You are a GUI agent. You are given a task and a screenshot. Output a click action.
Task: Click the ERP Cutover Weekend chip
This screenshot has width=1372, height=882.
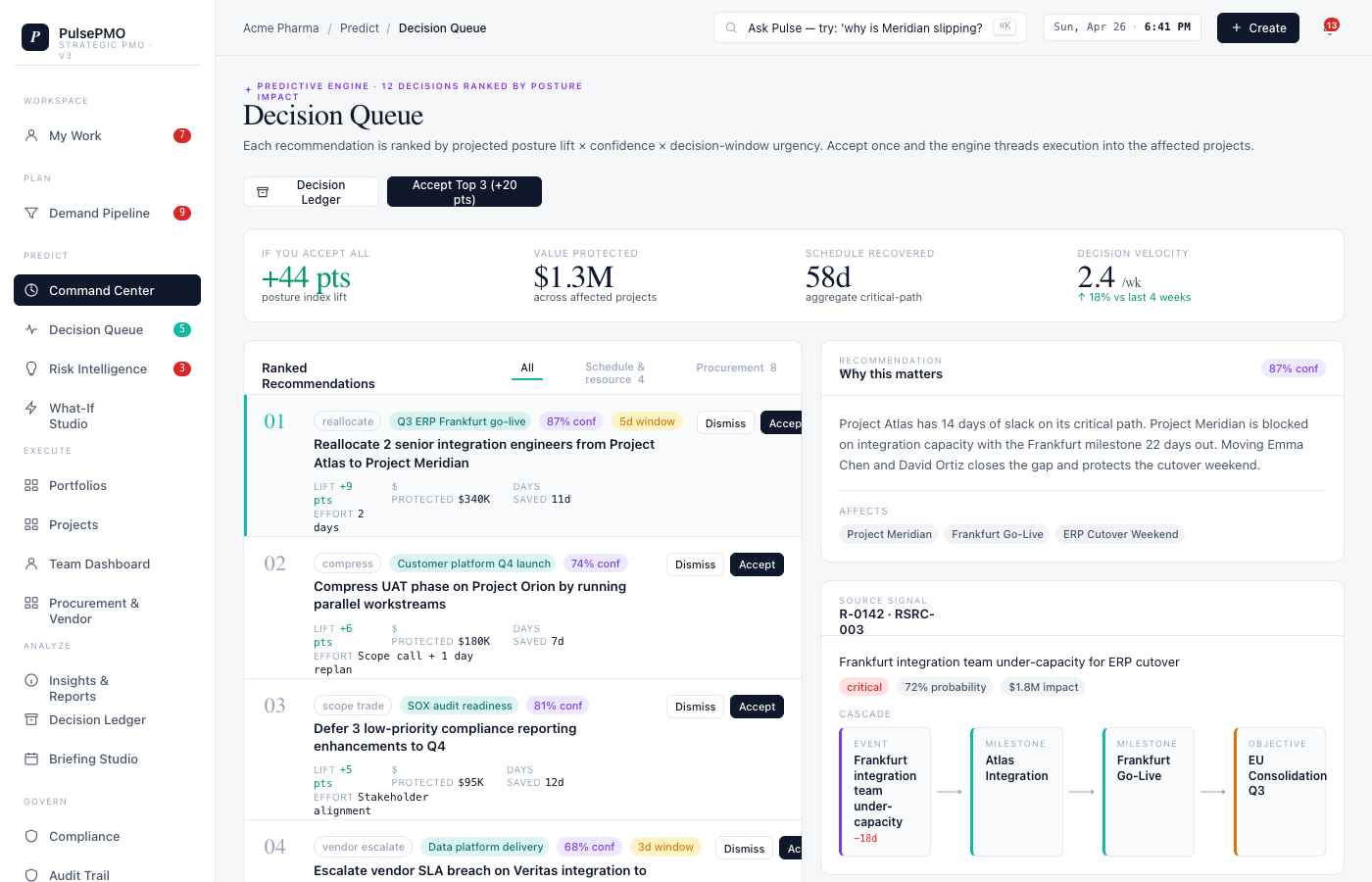pos(1120,534)
